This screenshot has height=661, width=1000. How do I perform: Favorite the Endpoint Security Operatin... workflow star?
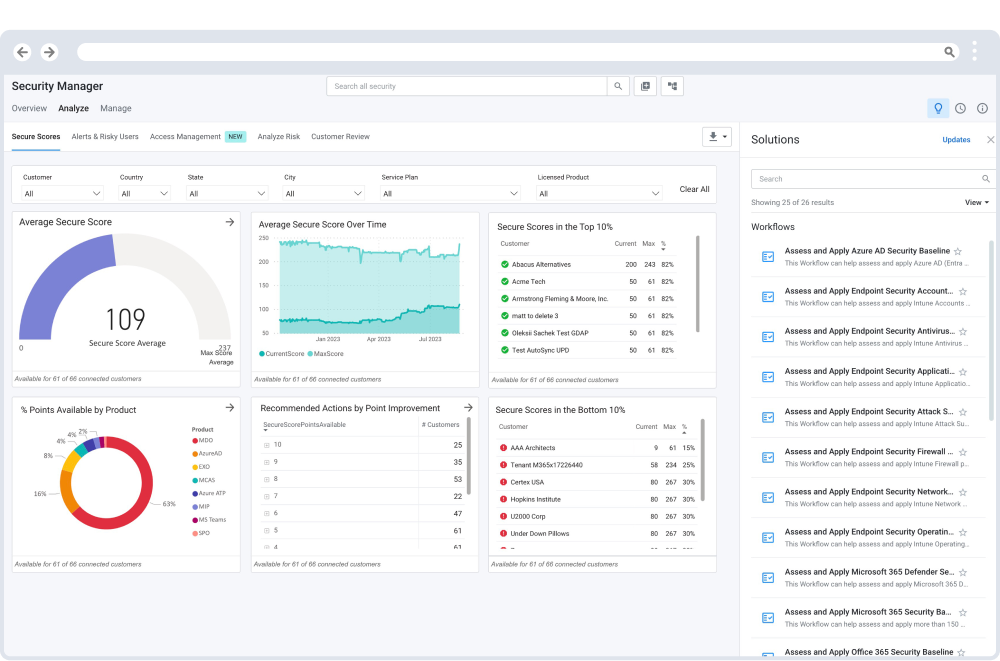pos(963,533)
